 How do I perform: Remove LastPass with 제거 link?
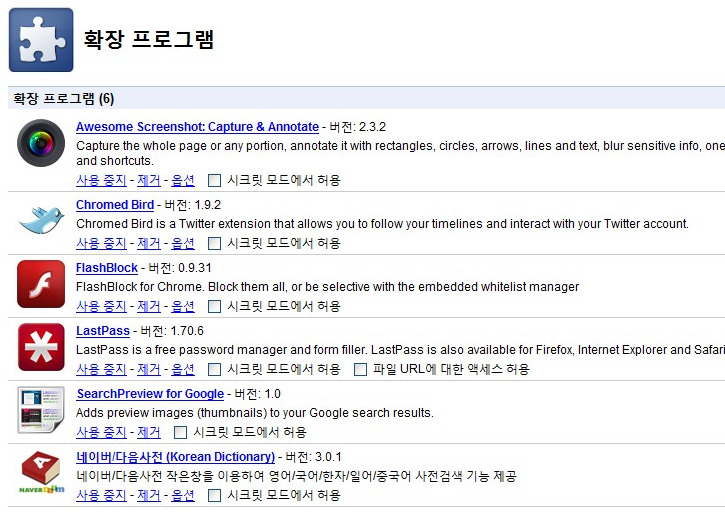[x=149, y=369]
